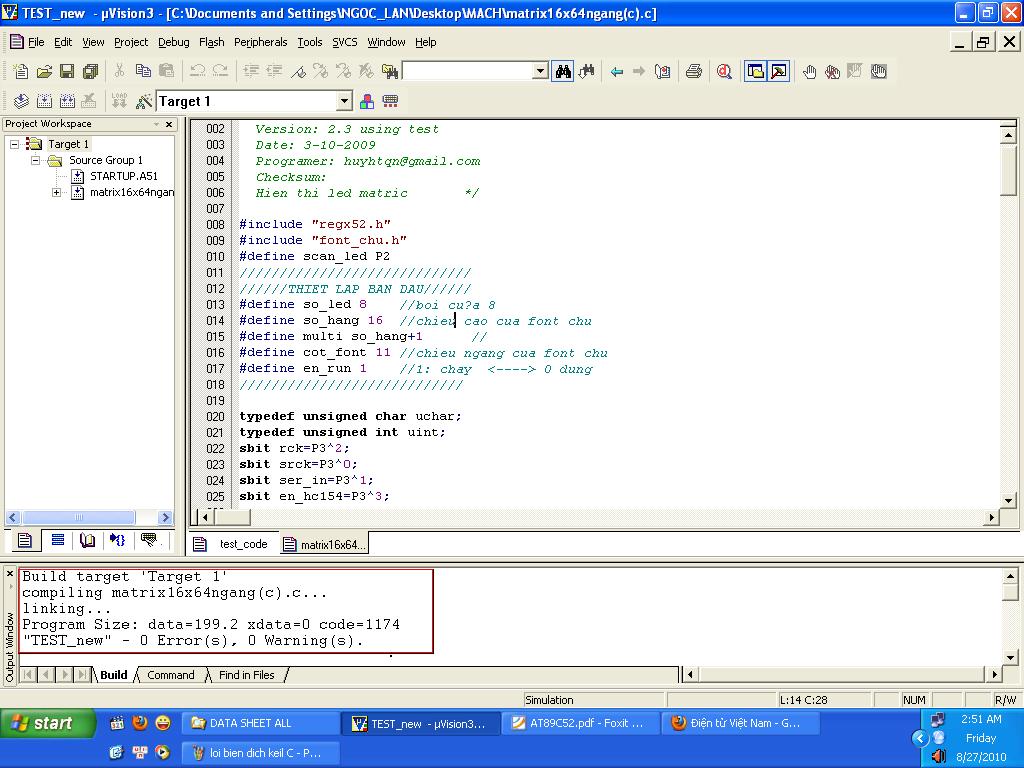Collapse the Source Group 1 tree node

pyautogui.click(x=36, y=160)
